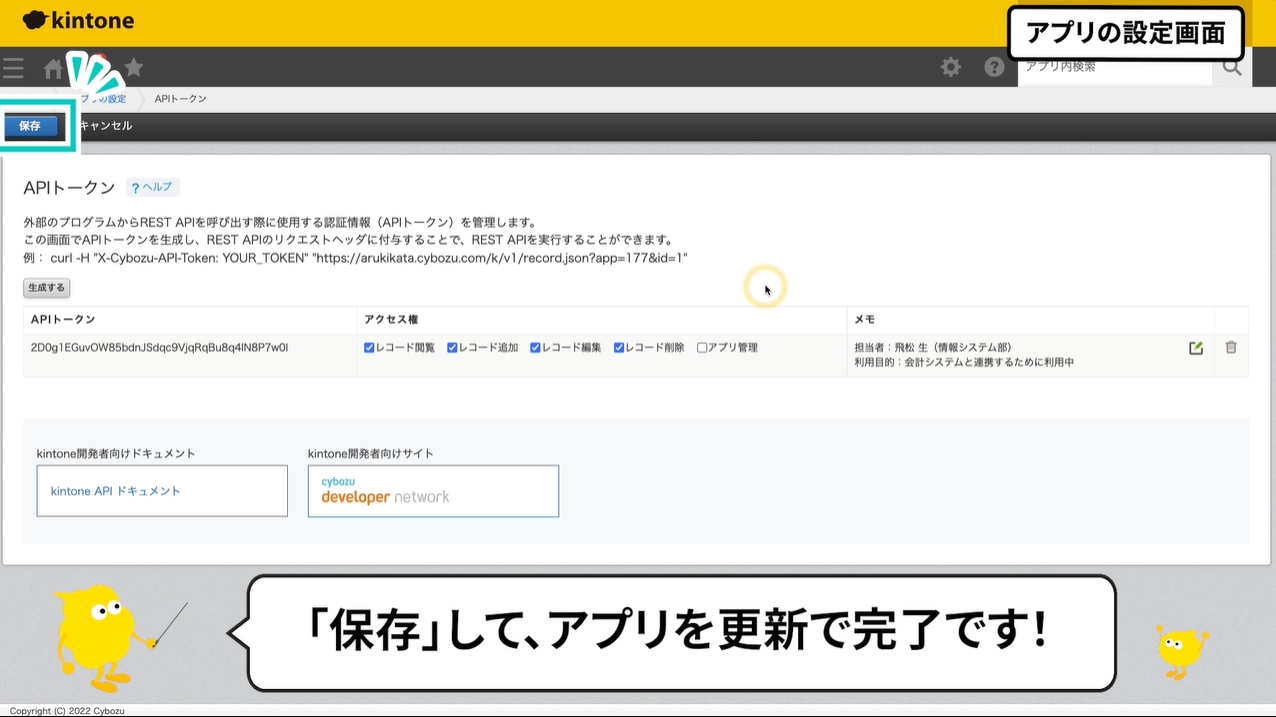Open the settings gear icon
The height and width of the screenshot is (717, 1276).
tap(951, 67)
